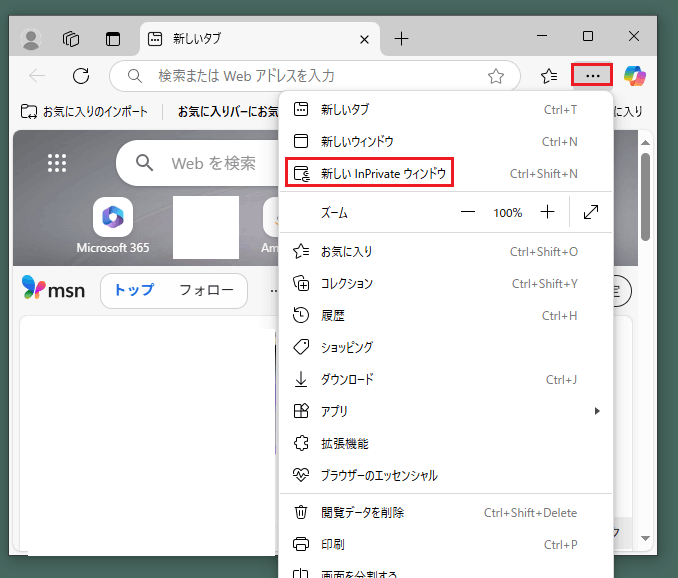The width and height of the screenshot is (678, 578).
Task: Select 新しい InPrivate ウィンドウ menu item
Action: (446, 173)
